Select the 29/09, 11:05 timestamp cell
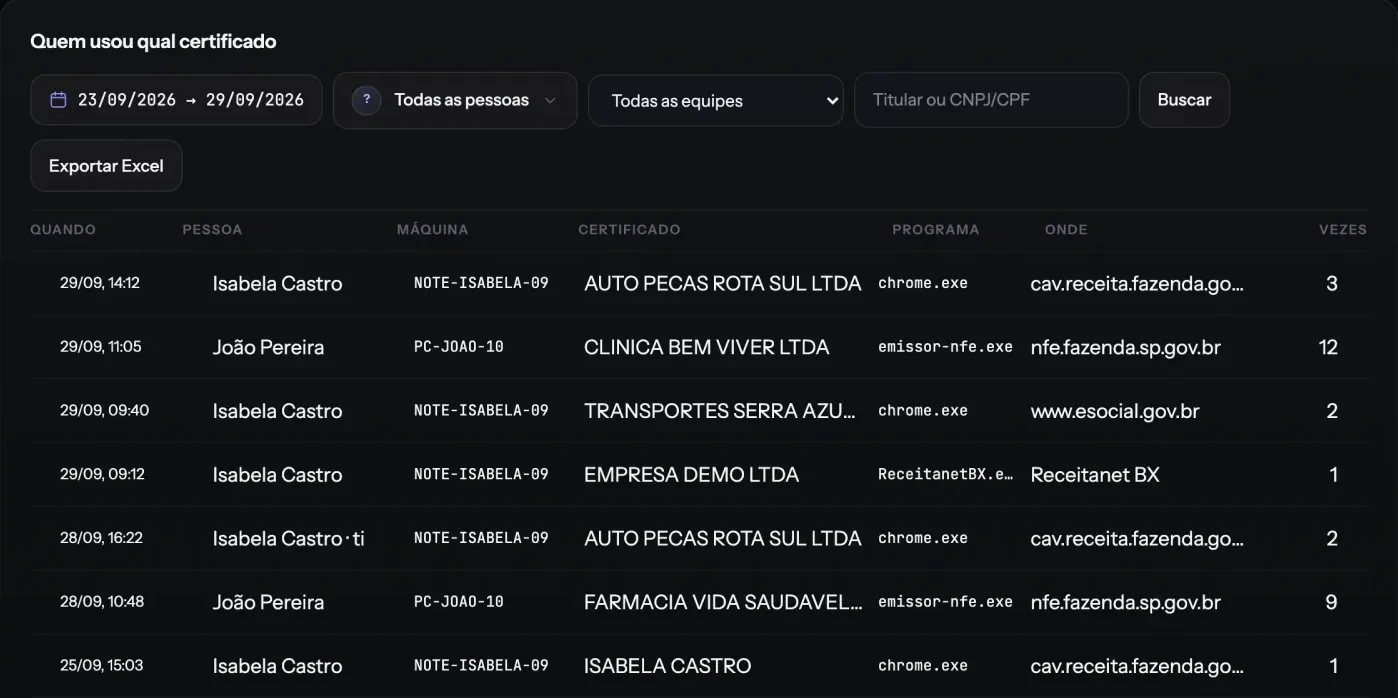 pos(101,347)
